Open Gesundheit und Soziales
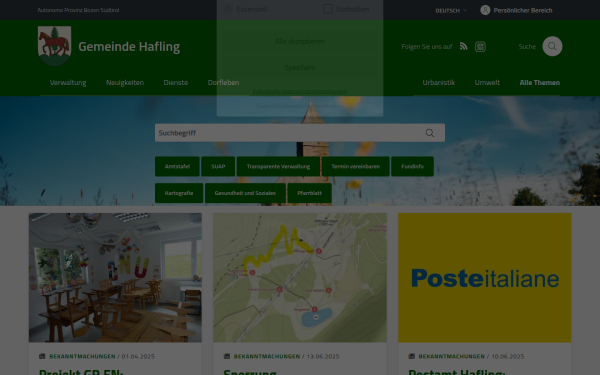 (245, 193)
